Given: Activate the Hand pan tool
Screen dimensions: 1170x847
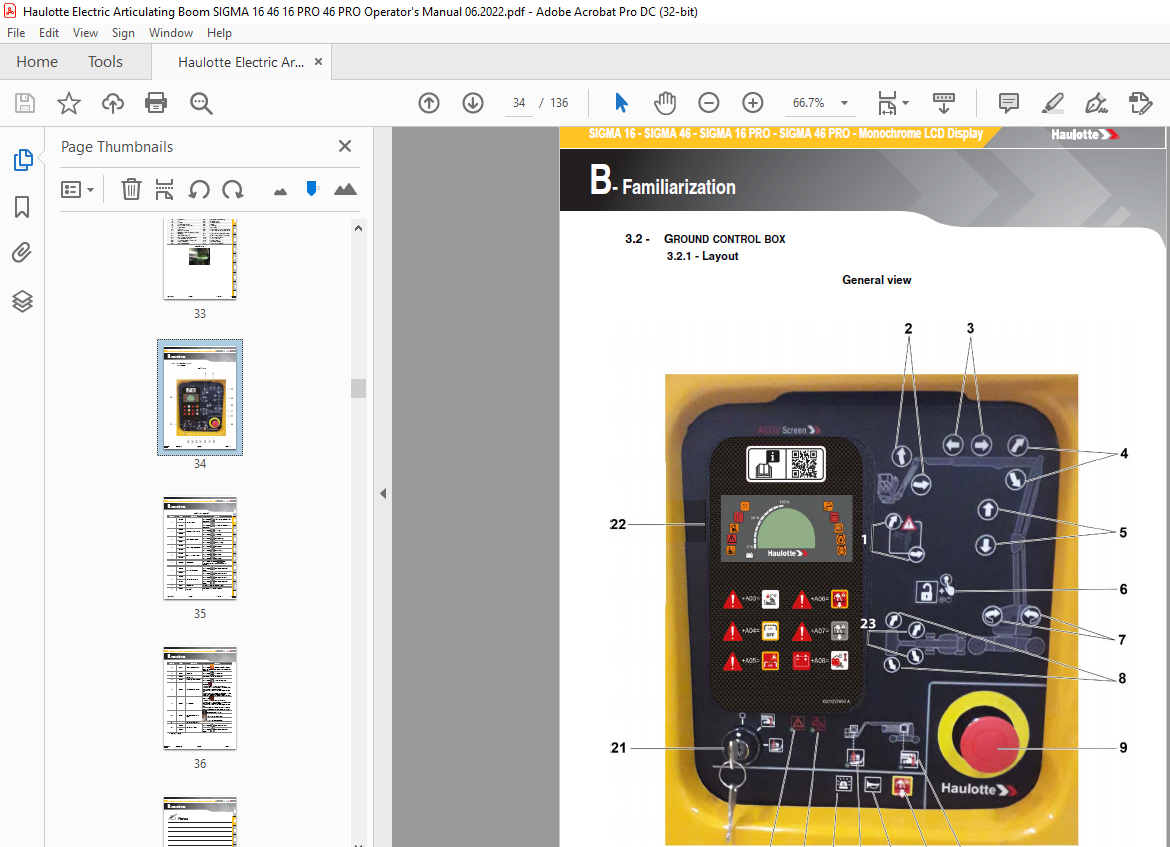Looking at the screenshot, I should point(664,103).
